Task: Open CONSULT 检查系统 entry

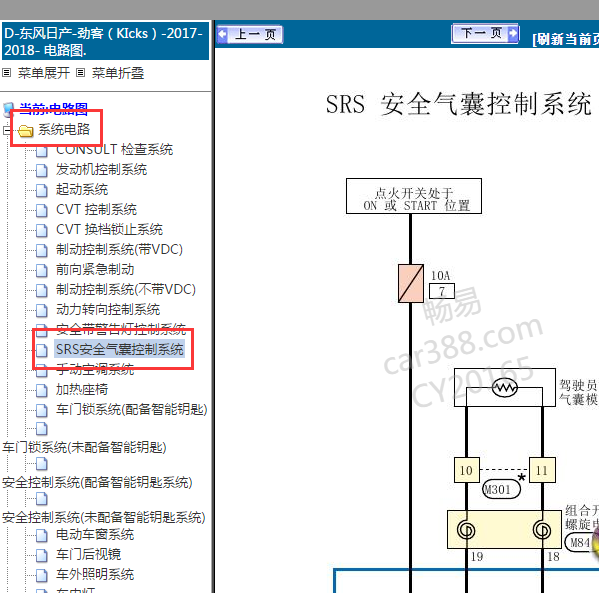Action: (x=114, y=149)
